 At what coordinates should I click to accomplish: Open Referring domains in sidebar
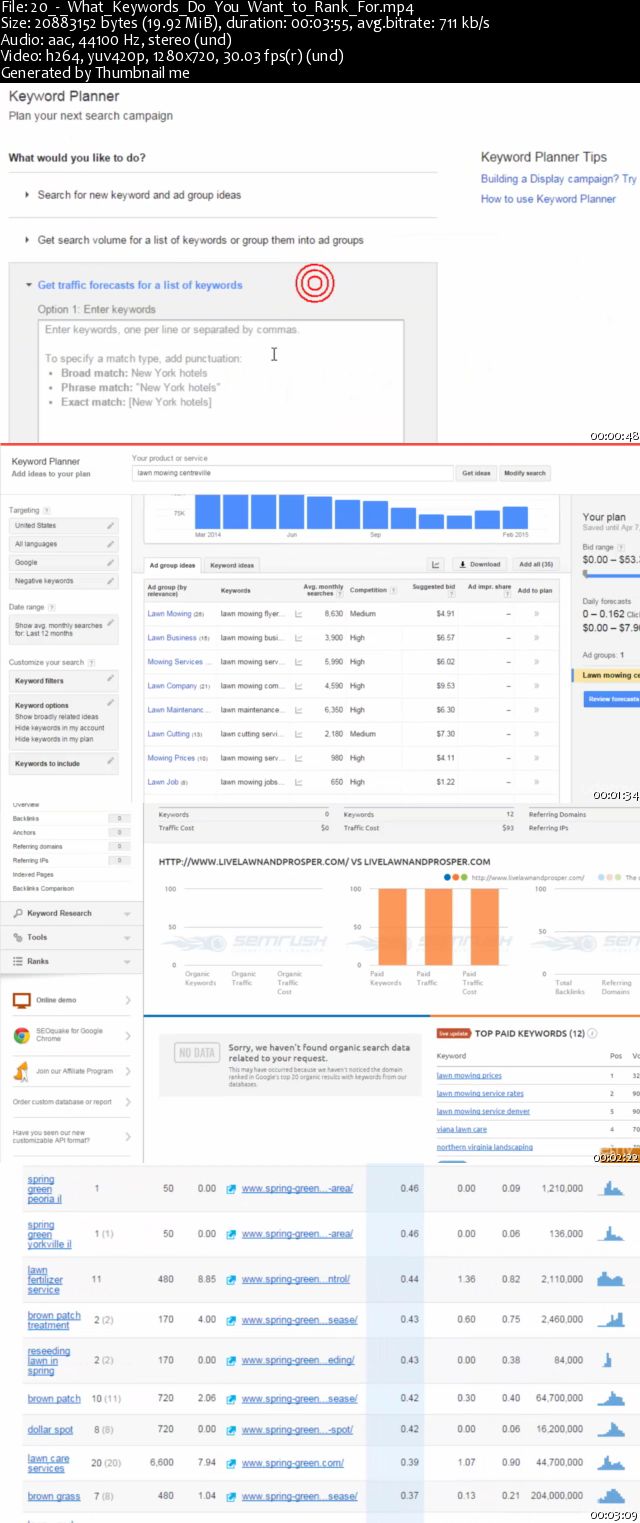click(37, 846)
